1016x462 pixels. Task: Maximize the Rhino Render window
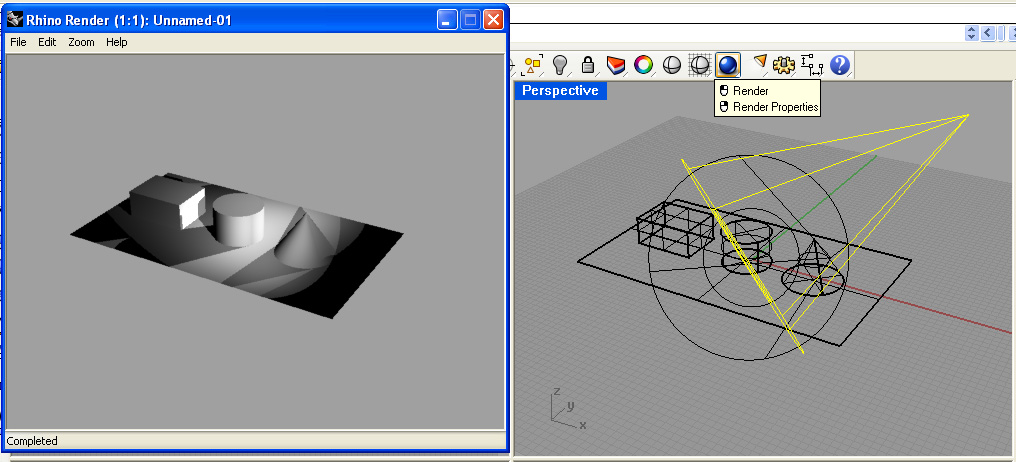pyautogui.click(x=470, y=20)
